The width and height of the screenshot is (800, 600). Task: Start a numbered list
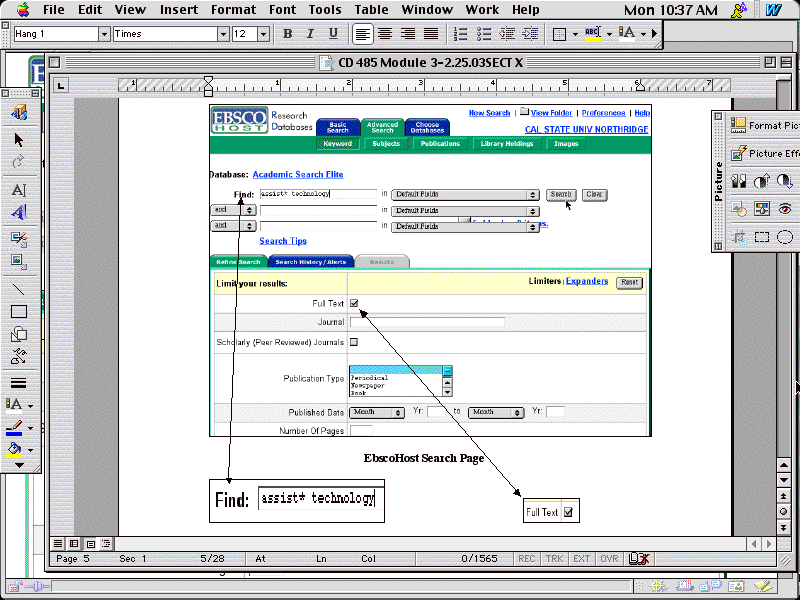click(x=461, y=34)
